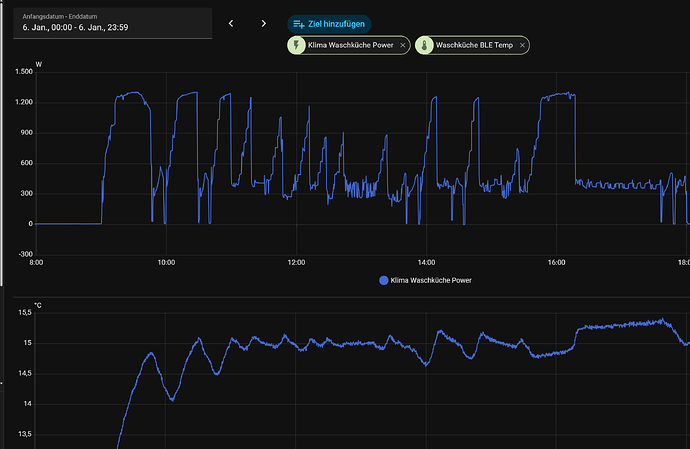This screenshot has width=690, height=449.
Task: Remove the Klima Waschküche Power chip
Action: click(403, 45)
